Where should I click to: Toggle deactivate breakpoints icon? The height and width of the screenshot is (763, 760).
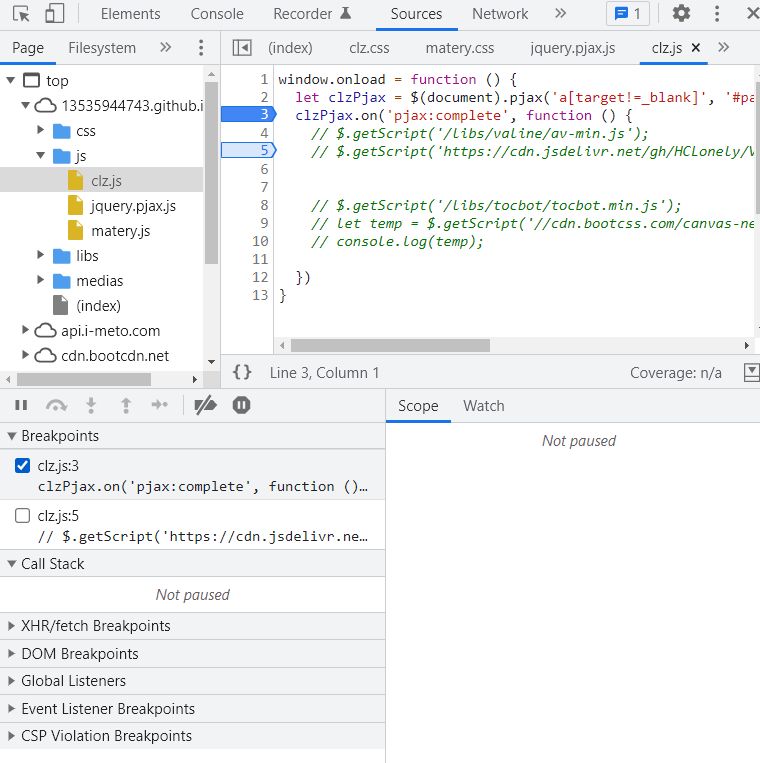tap(205, 405)
